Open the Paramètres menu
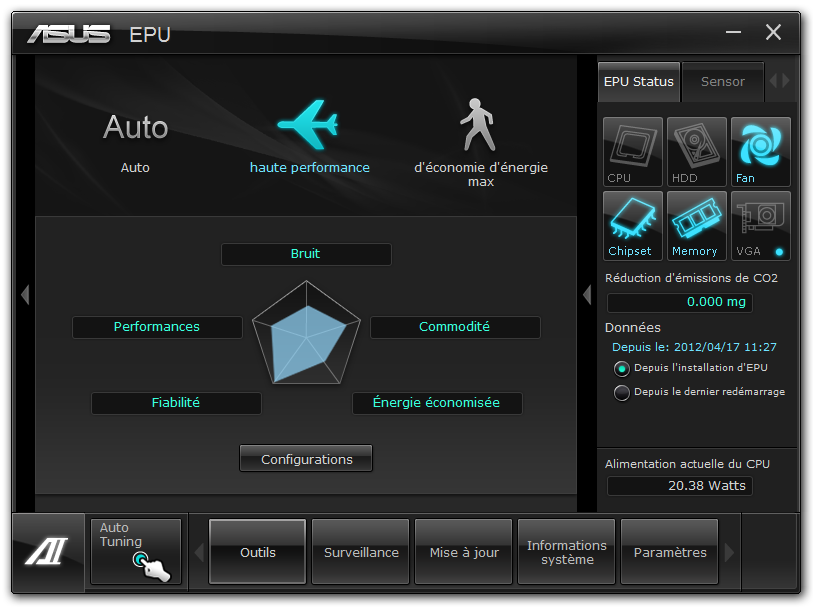This screenshot has height=607, width=813. pyautogui.click(x=669, y=552)
